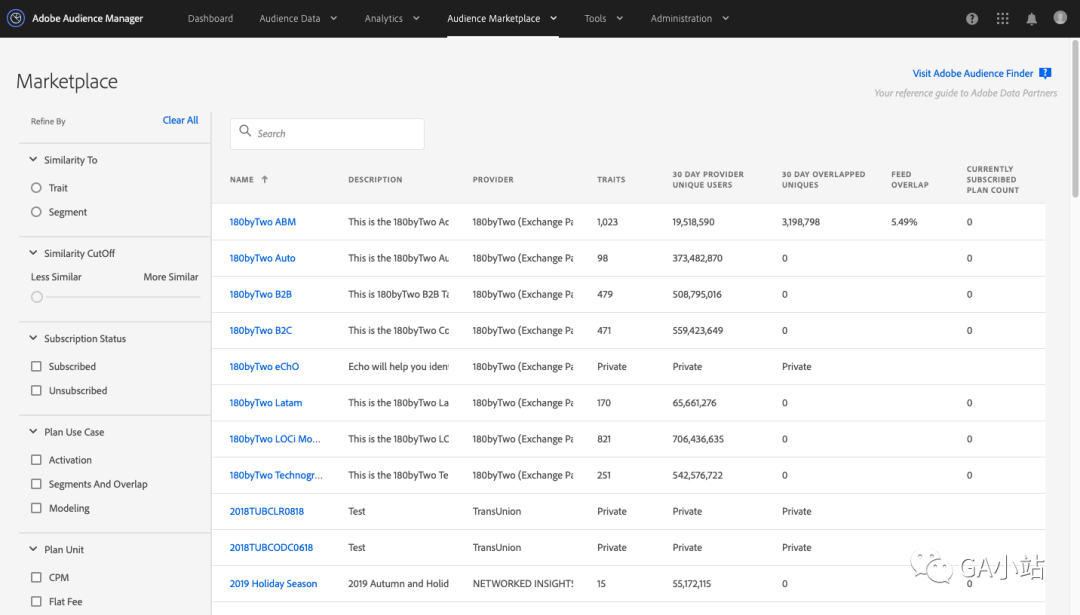Tick the Segments And Overlap checkbox

[x=36, y=484]
